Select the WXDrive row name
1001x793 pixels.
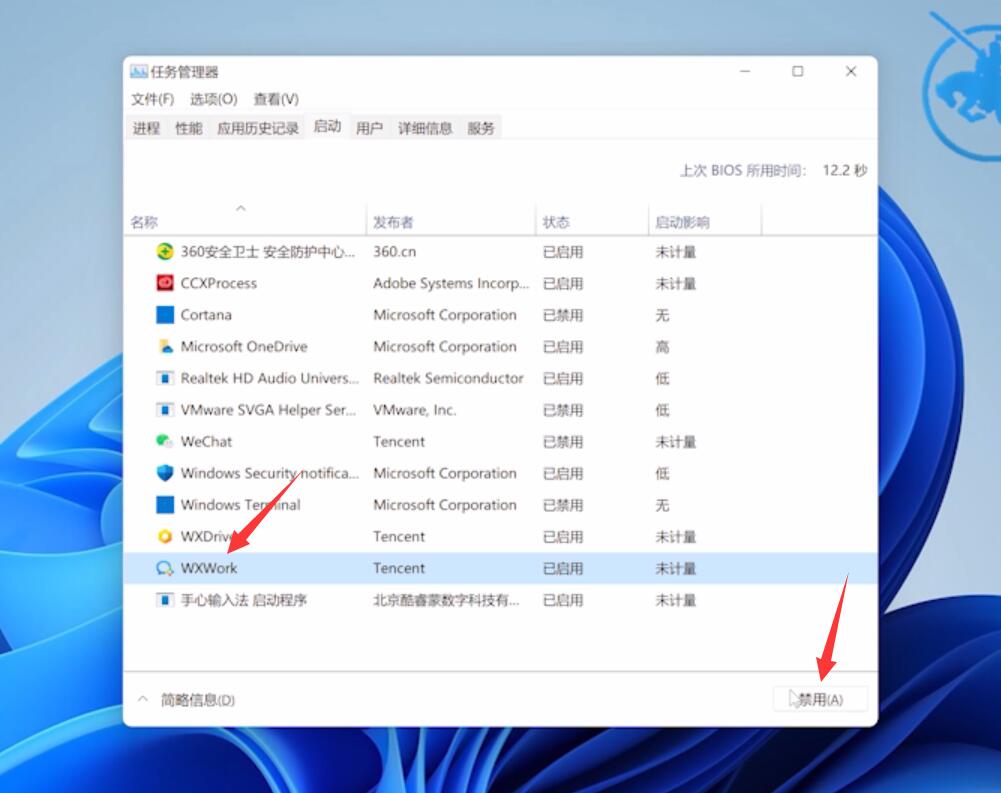point(206,536)
